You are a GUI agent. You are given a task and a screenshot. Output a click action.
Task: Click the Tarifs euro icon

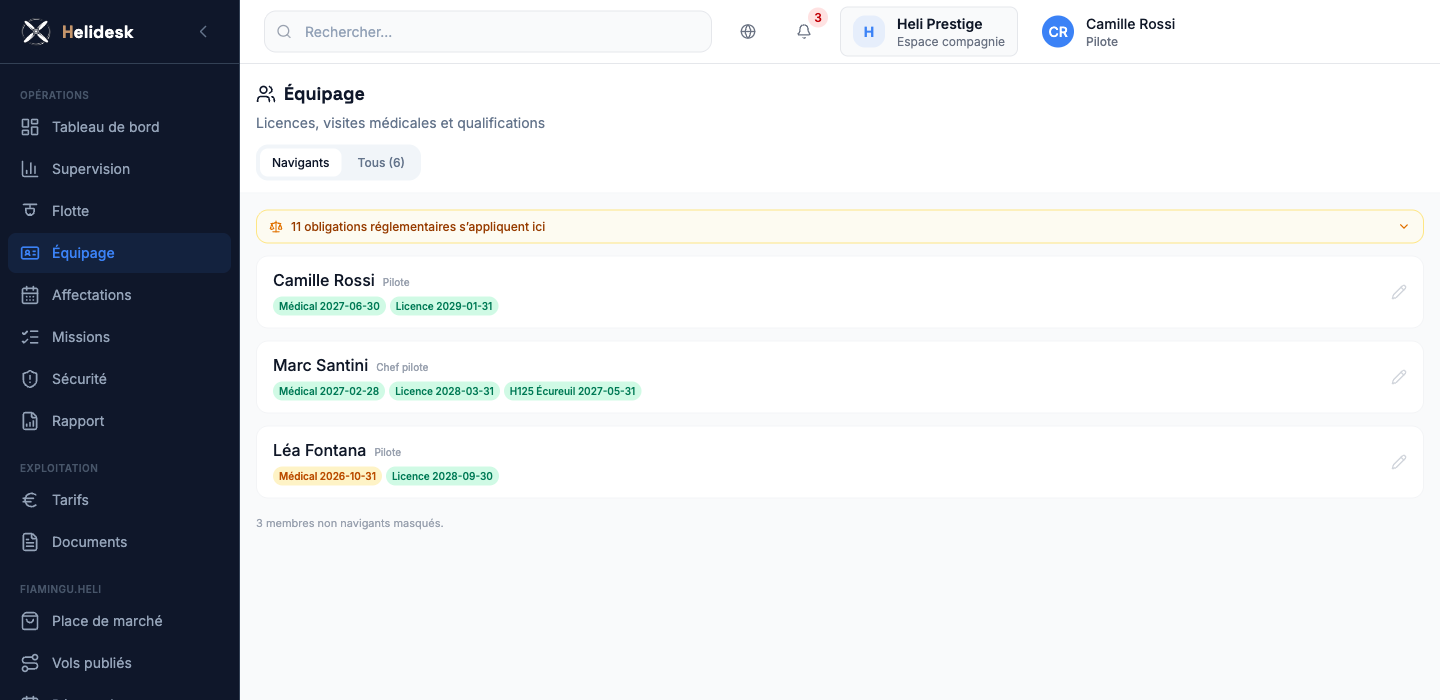[x=30, y=500]
